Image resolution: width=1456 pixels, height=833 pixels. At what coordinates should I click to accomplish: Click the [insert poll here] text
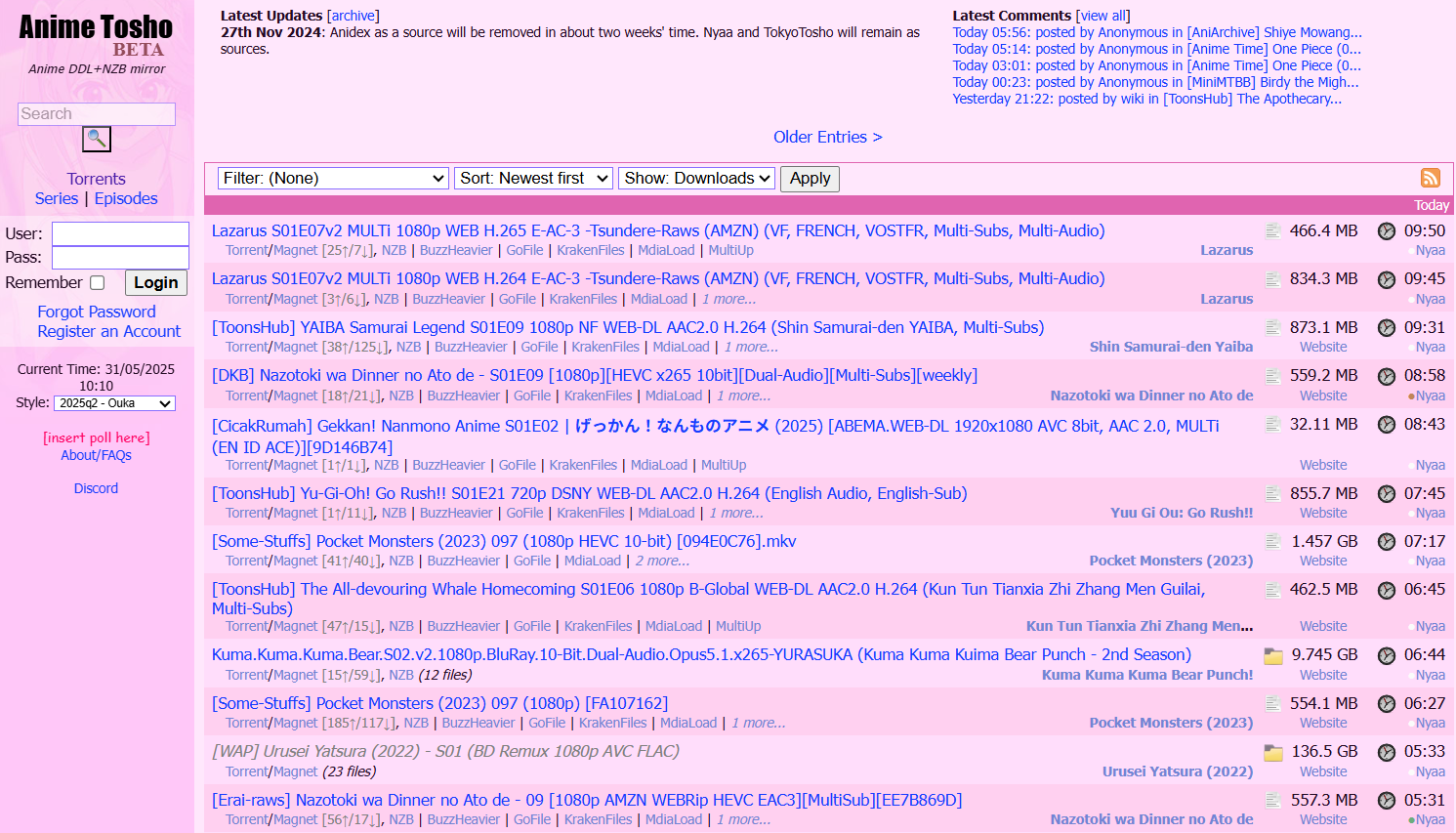pyautogui.click(x=96, y=437)
